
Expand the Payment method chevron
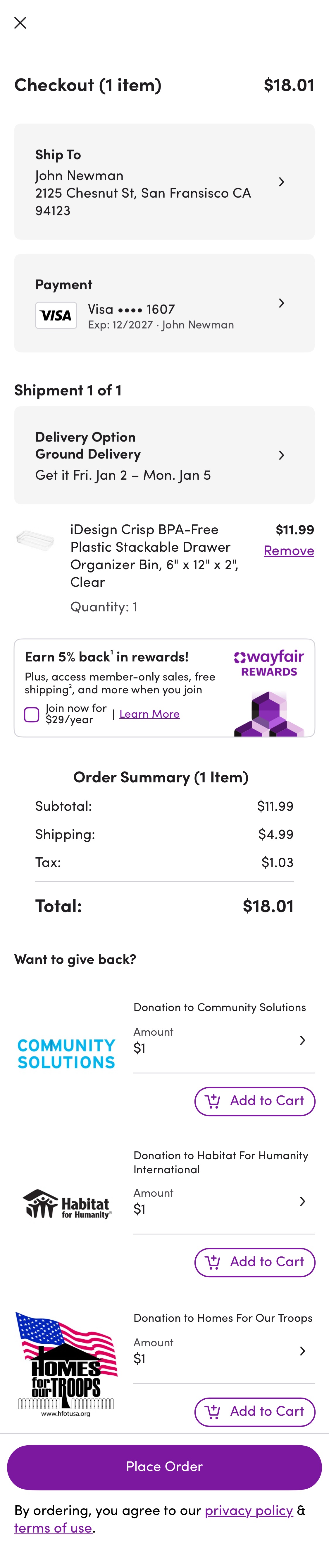pyautogui.click(x=281, y=303)
